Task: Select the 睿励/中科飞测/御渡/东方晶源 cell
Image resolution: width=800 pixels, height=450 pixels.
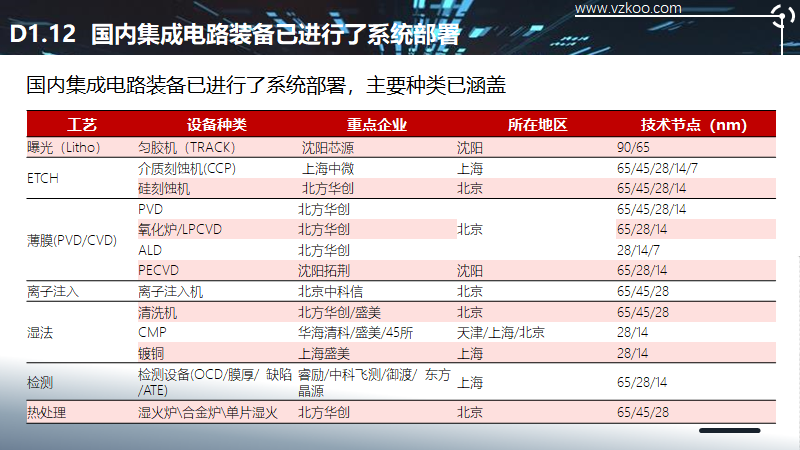Action: coord(374,383)
